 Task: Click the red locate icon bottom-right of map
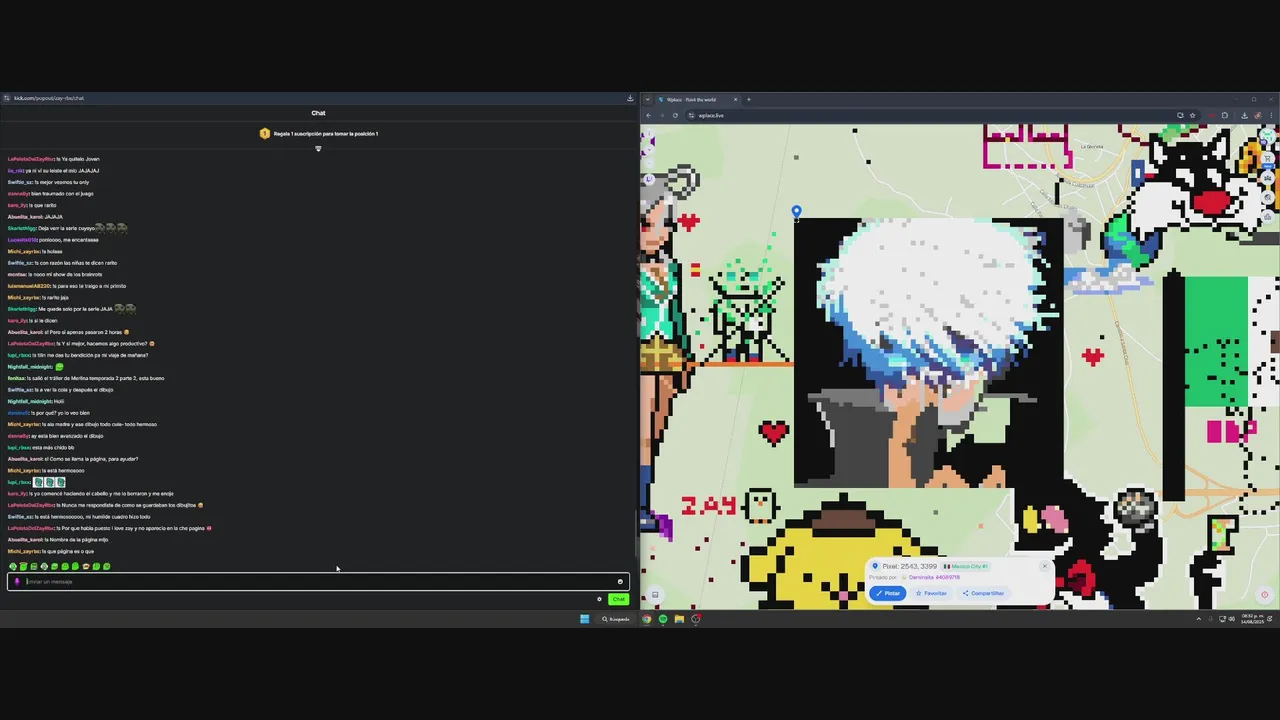click(1264, 595)
